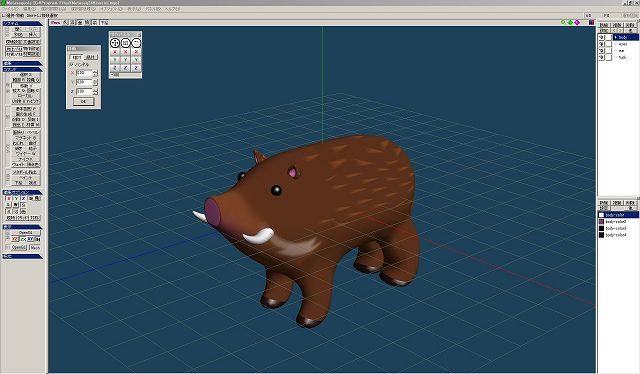Switch to XY view button
The height and width of the screenshot is (374, 640).
(31, 239)
